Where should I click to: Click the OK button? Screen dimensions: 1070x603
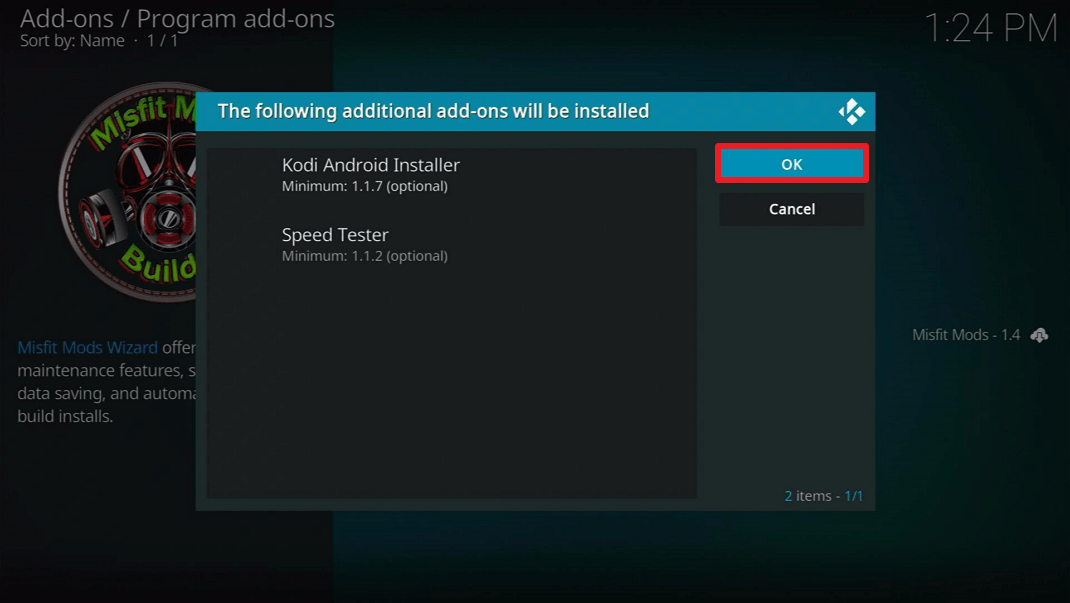click(792, 164)
